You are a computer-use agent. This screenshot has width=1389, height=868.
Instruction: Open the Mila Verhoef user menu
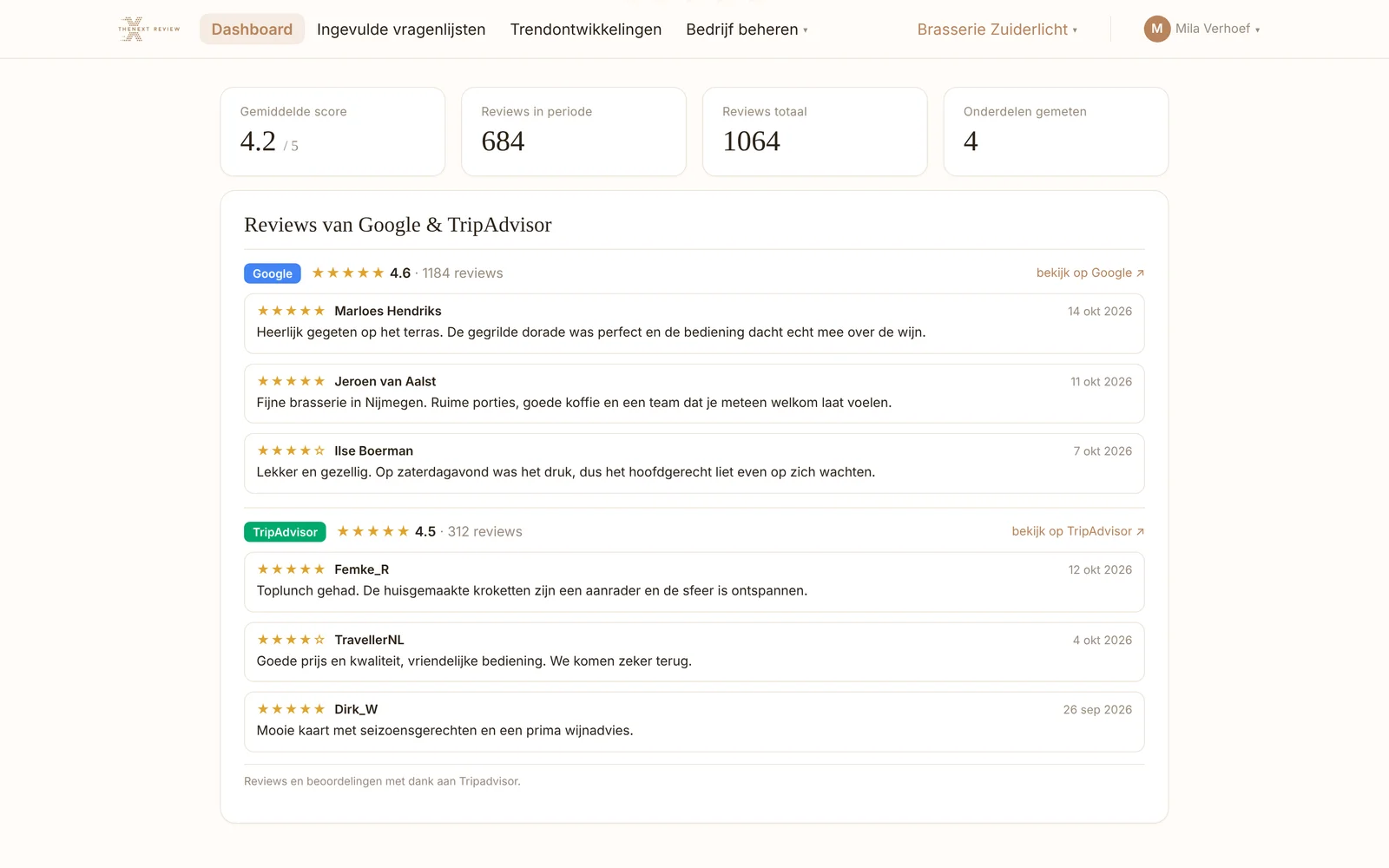point(1202,29)
